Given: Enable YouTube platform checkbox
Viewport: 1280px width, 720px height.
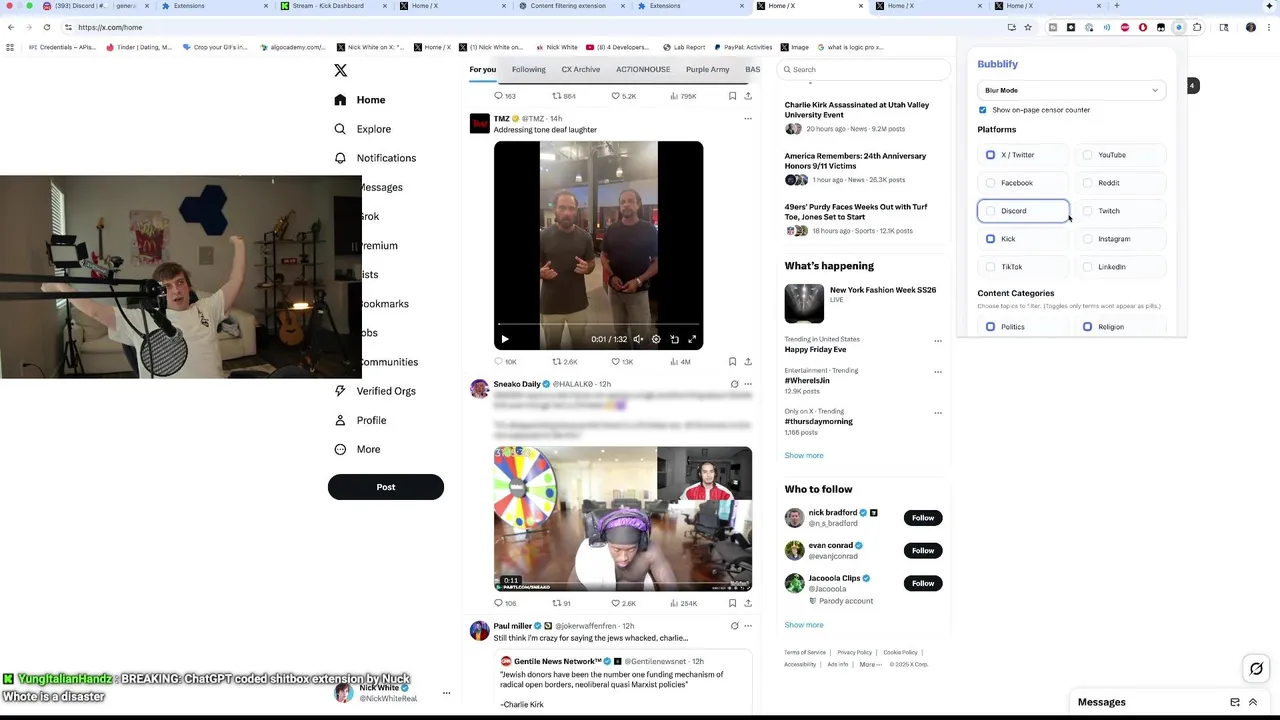Looking at the screenshot, I should [x=1088, y=155].
